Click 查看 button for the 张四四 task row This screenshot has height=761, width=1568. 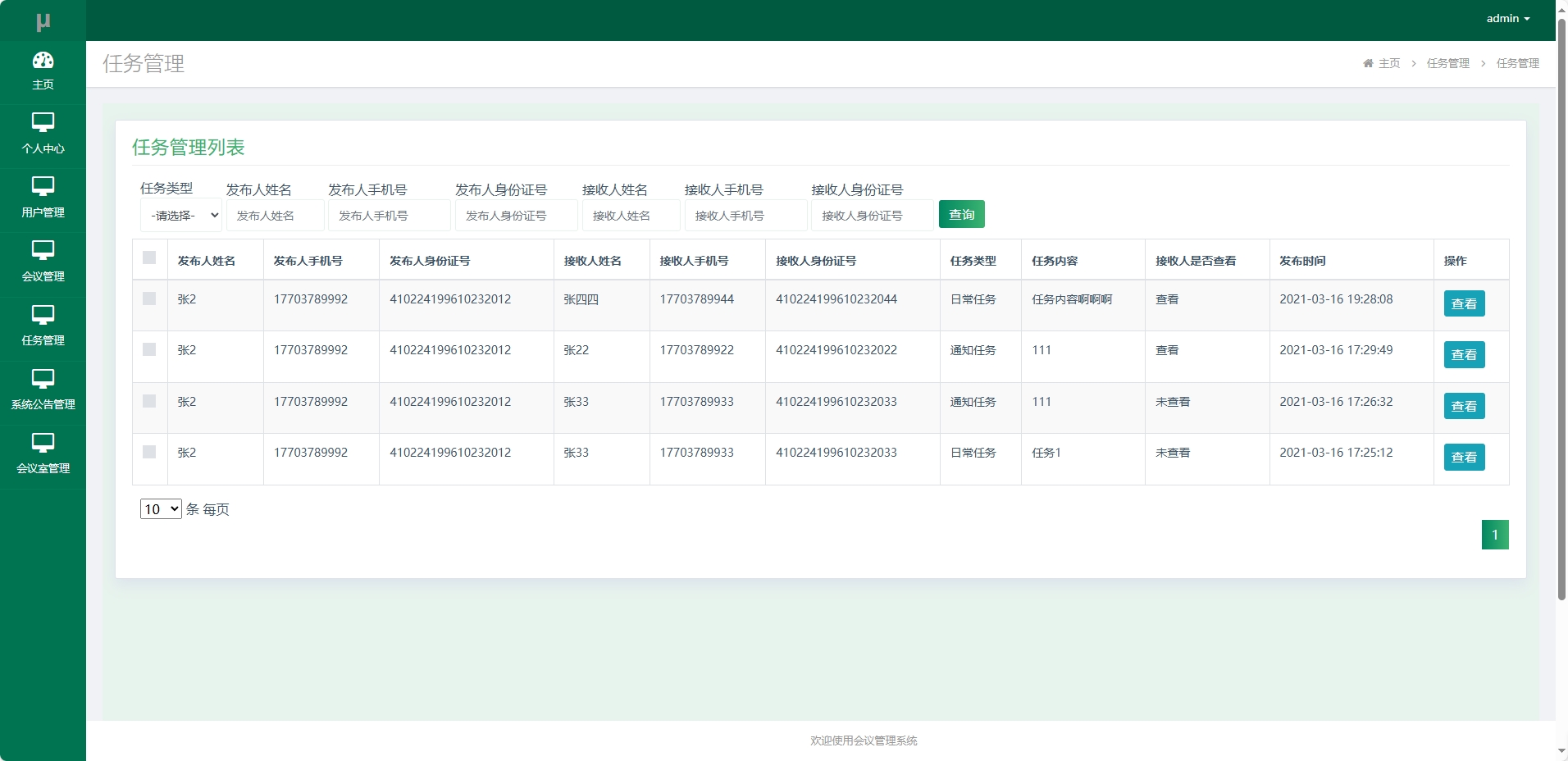pyautogui.click(x=1463, y=303)
